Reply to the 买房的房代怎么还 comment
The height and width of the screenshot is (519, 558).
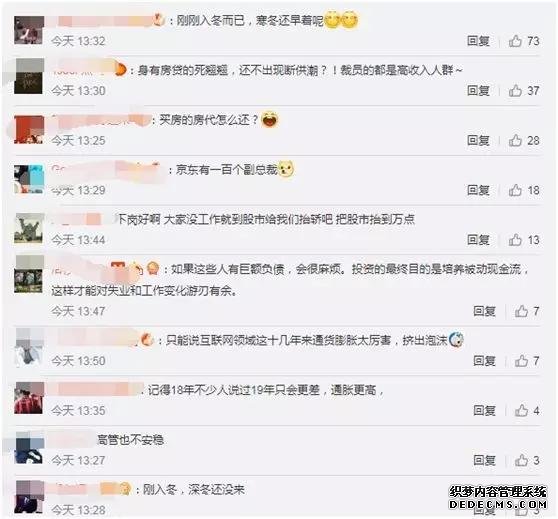pos(478,141)
